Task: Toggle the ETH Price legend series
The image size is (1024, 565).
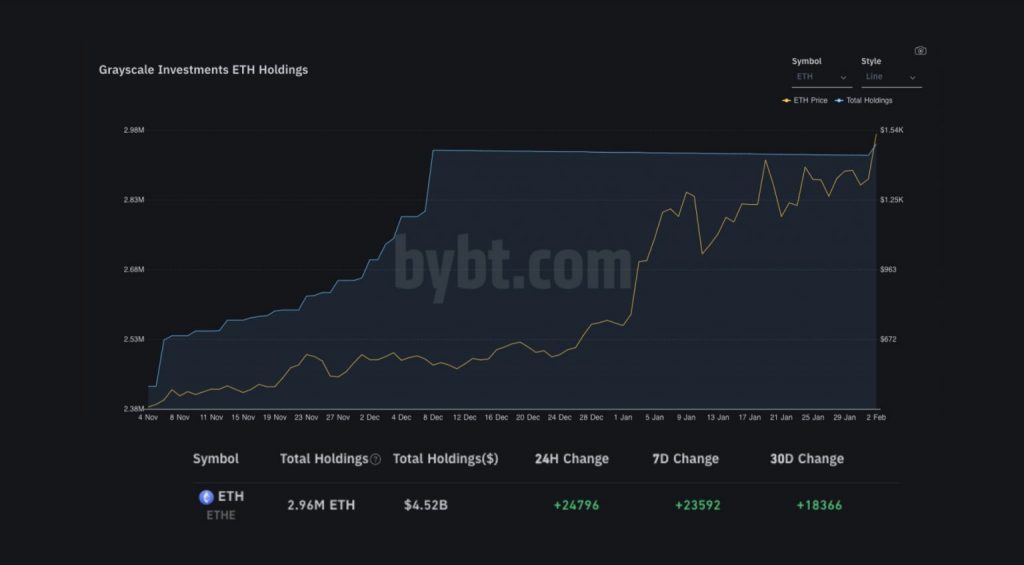Action: tap(805, 101)
